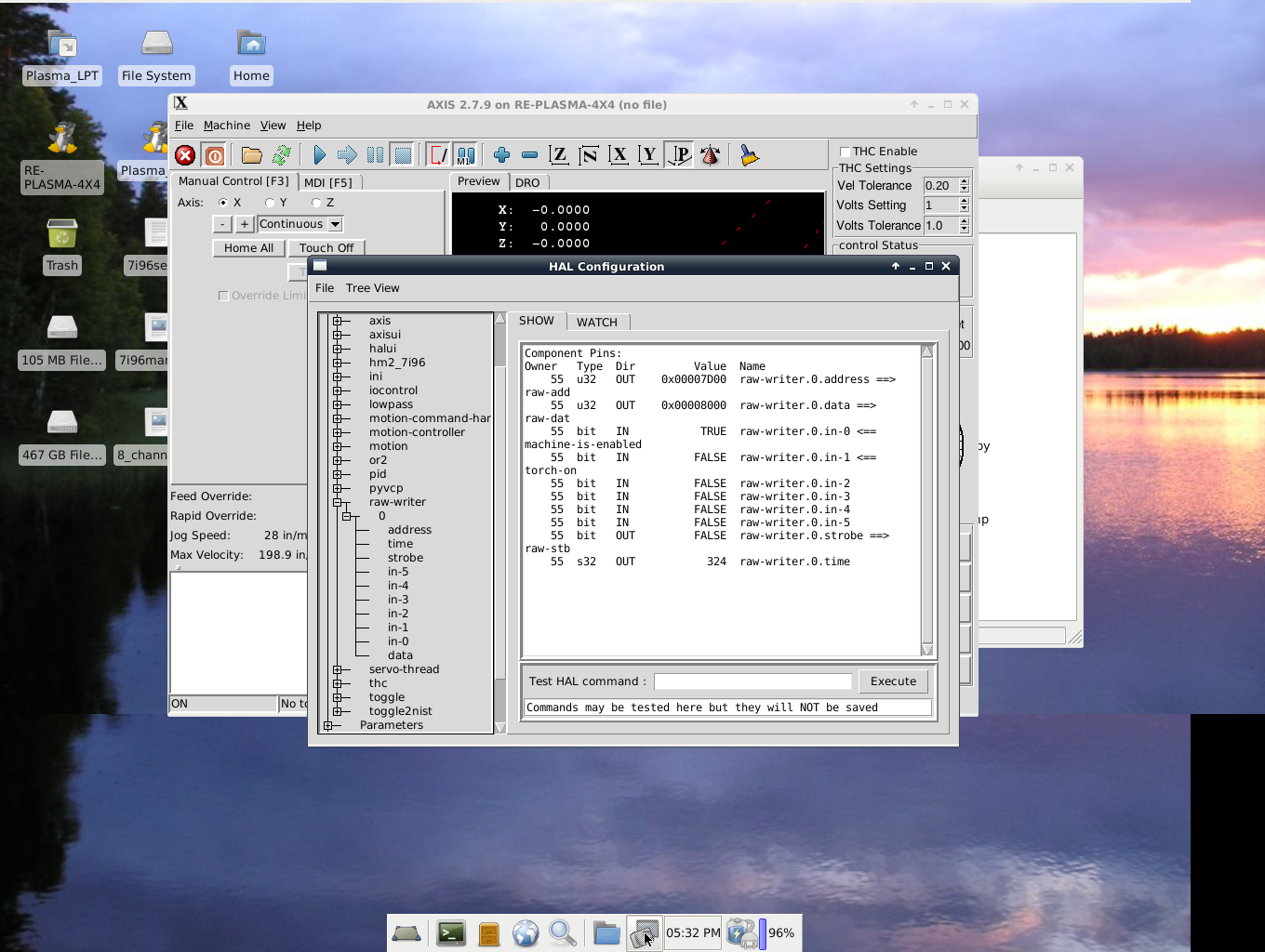Image resolution: width=1265 pixels, height=952 pixels.
Task: Clear live plot with the broom icon
Action: (749, 155)
